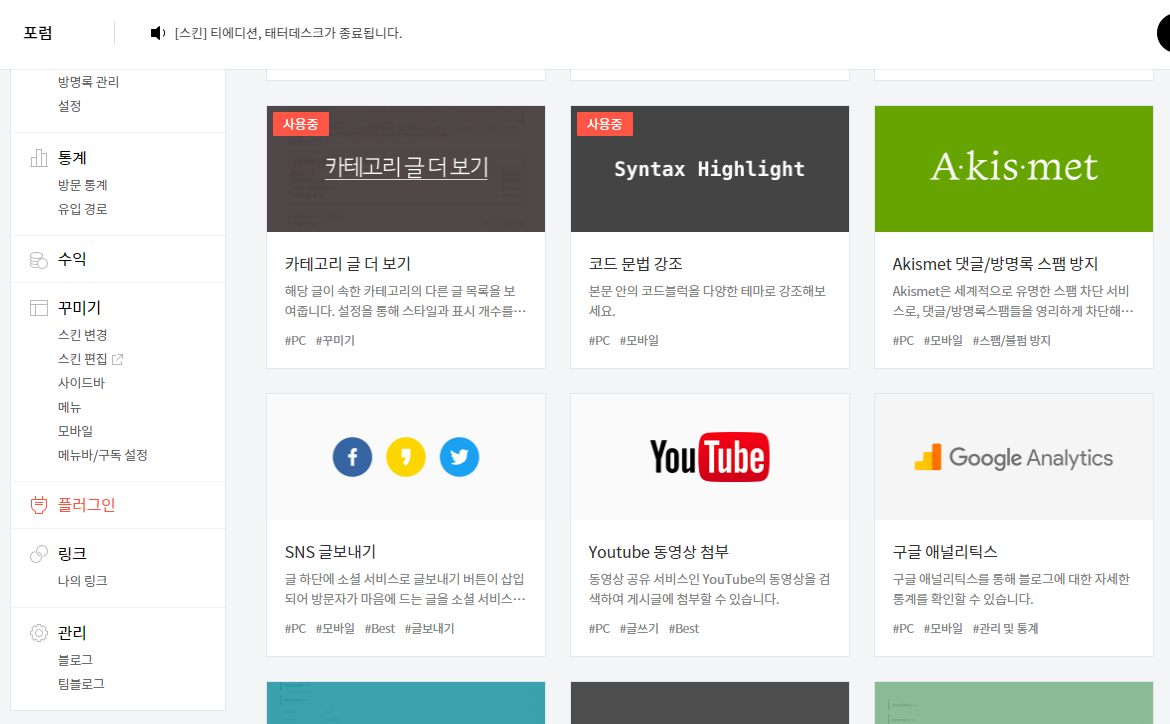Open the Tistory skin discontinuation notice
The image size is (1170, 724).
[x=288, y=33]
